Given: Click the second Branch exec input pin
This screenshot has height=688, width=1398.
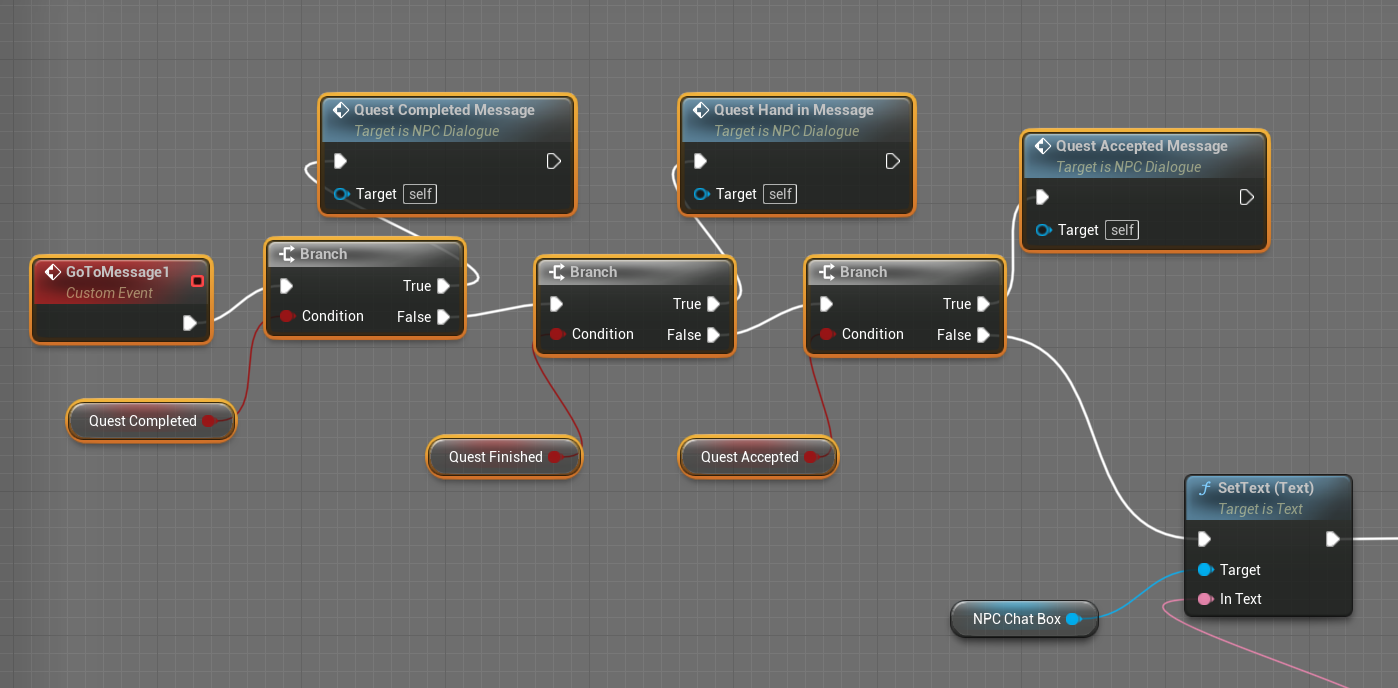Looking at the screenshot, I should pyautogui.click(x=557, y=304).
